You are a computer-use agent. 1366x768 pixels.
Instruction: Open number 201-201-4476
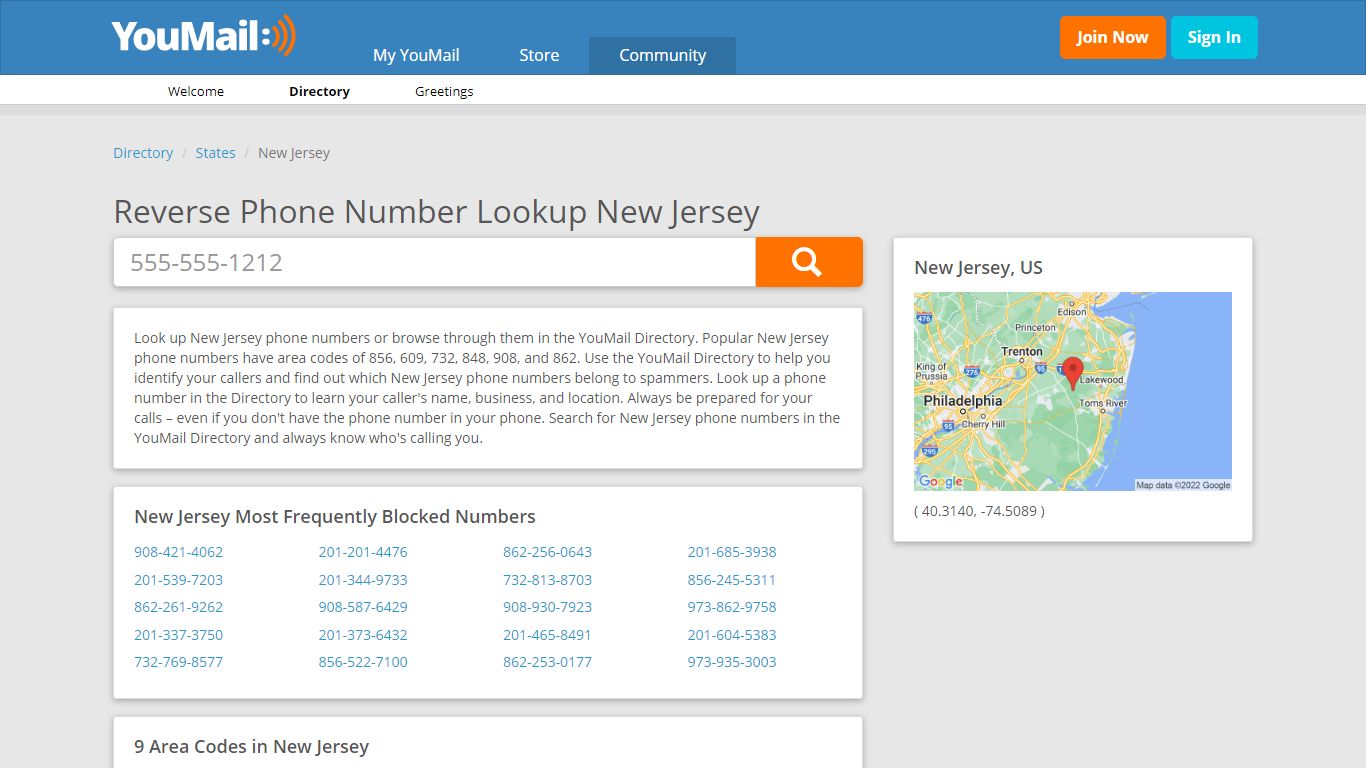(x=363, y=552)
